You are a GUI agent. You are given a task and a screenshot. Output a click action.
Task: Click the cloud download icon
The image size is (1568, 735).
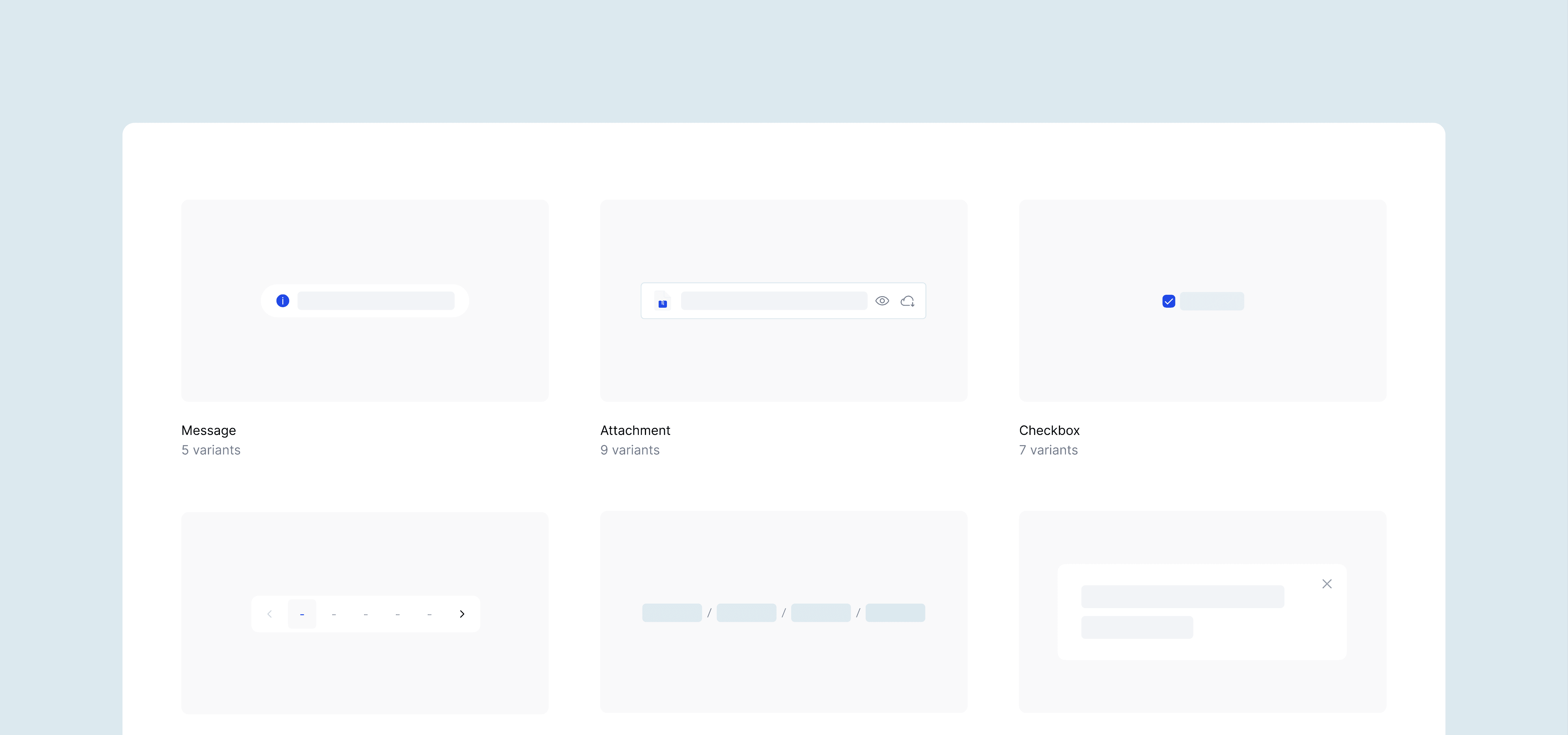click(x=907, y=301)
